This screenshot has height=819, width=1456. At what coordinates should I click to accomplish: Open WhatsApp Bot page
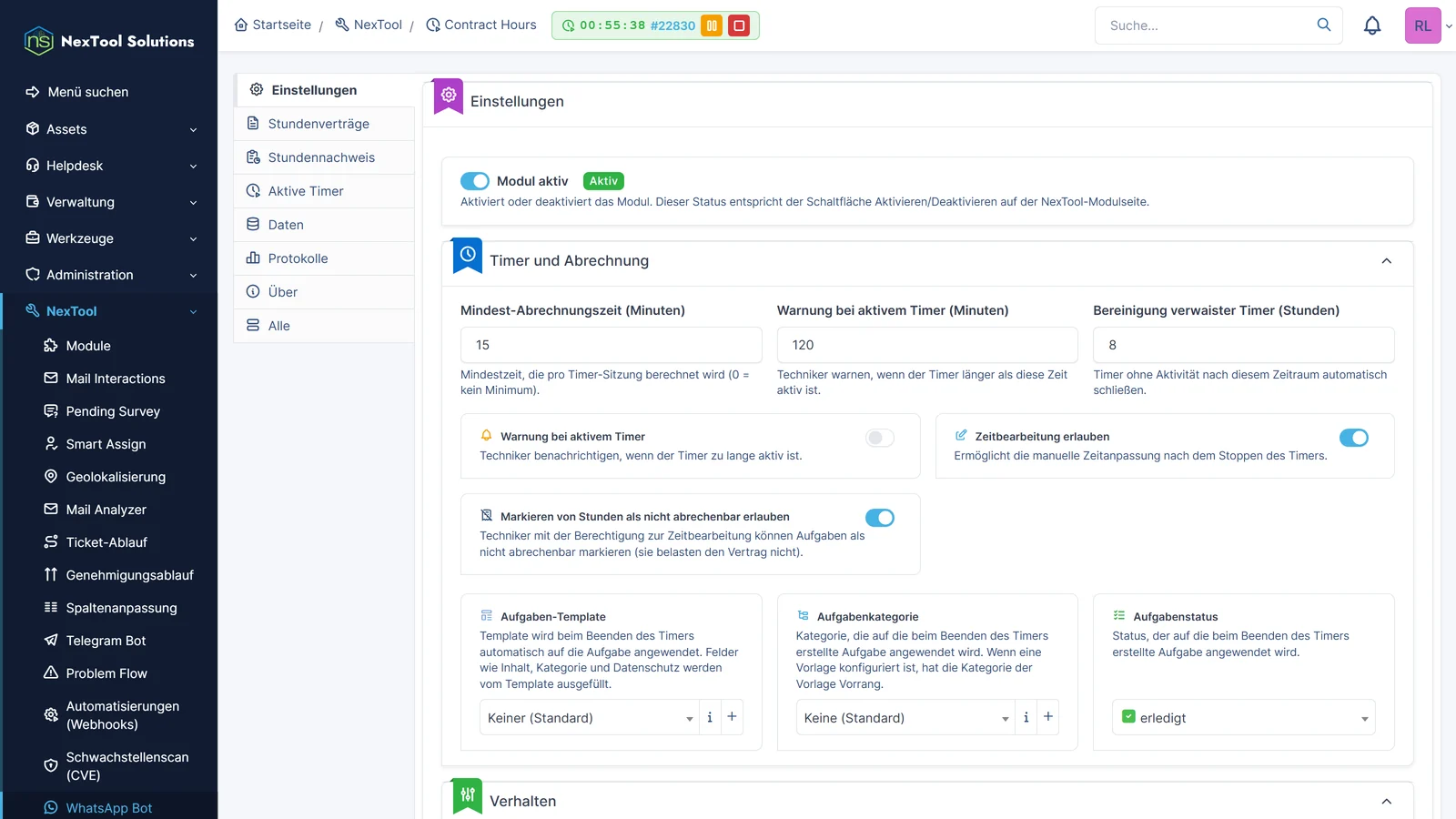coord(109,808)
